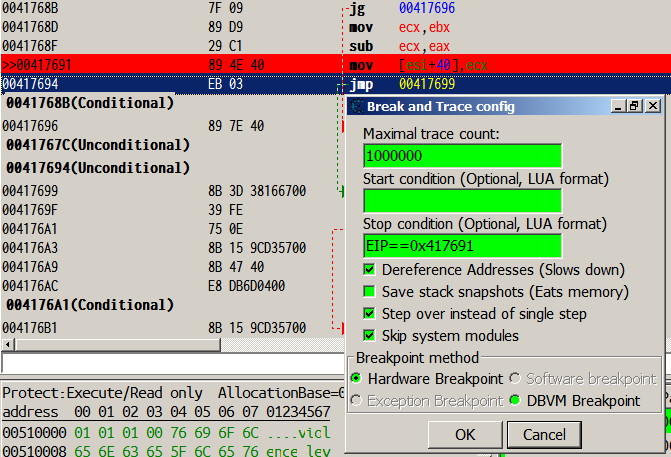
Task: Enable Save stack snapshots checkbox
Action: point(370,292)
